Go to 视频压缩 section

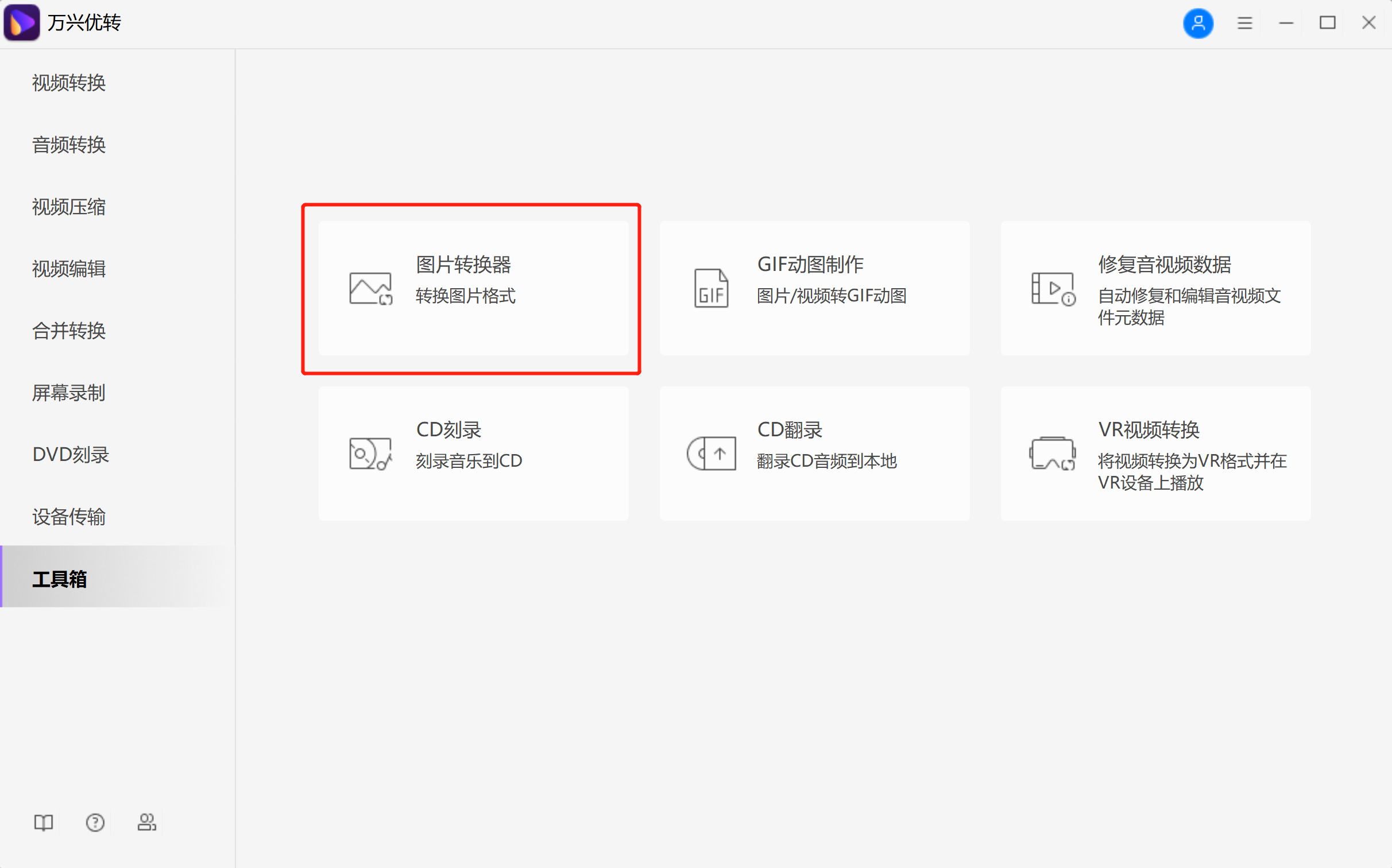point(68,207)
